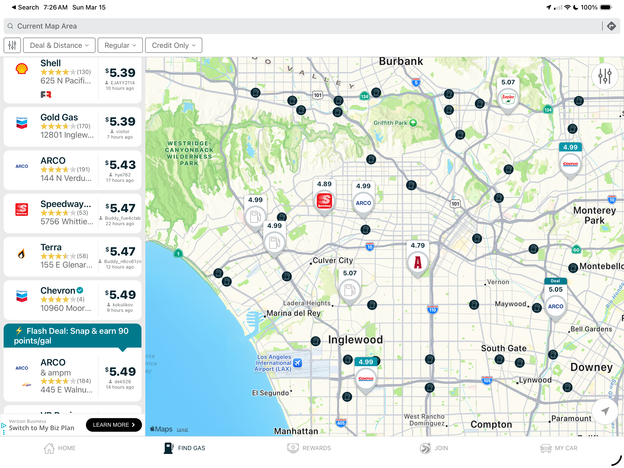Open the filter sliders icon beside Deal & Distance
This screenshot has height=468, width=624.
[12, 45]
